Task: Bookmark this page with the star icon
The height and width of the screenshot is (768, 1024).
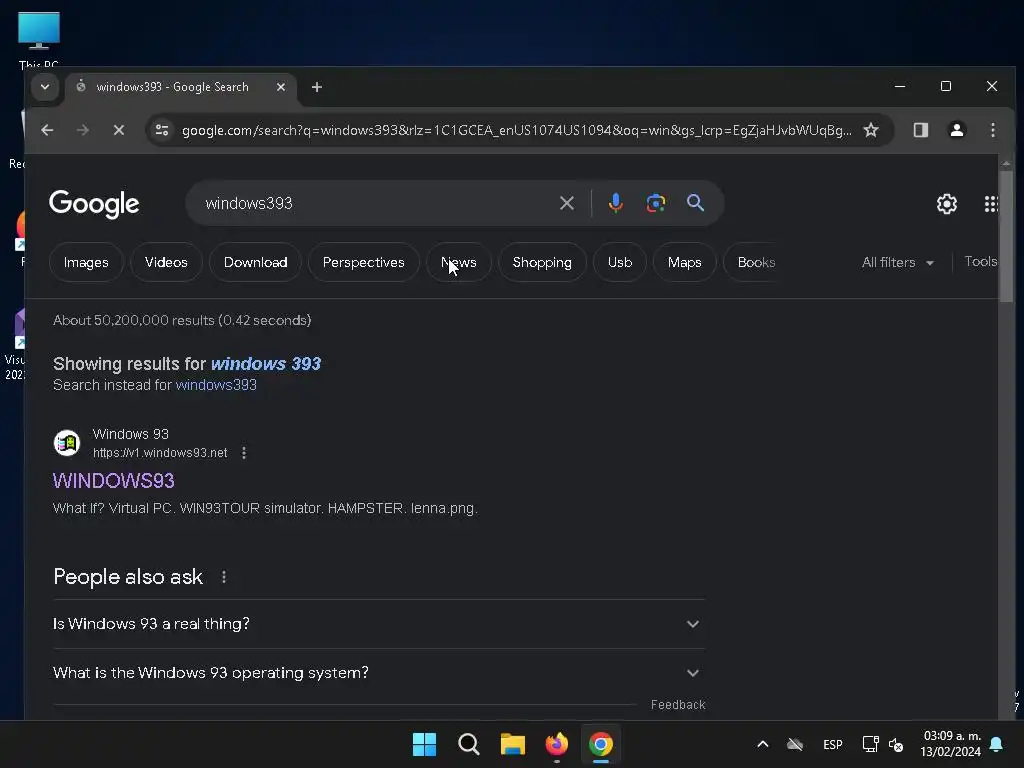Action: 871,130
